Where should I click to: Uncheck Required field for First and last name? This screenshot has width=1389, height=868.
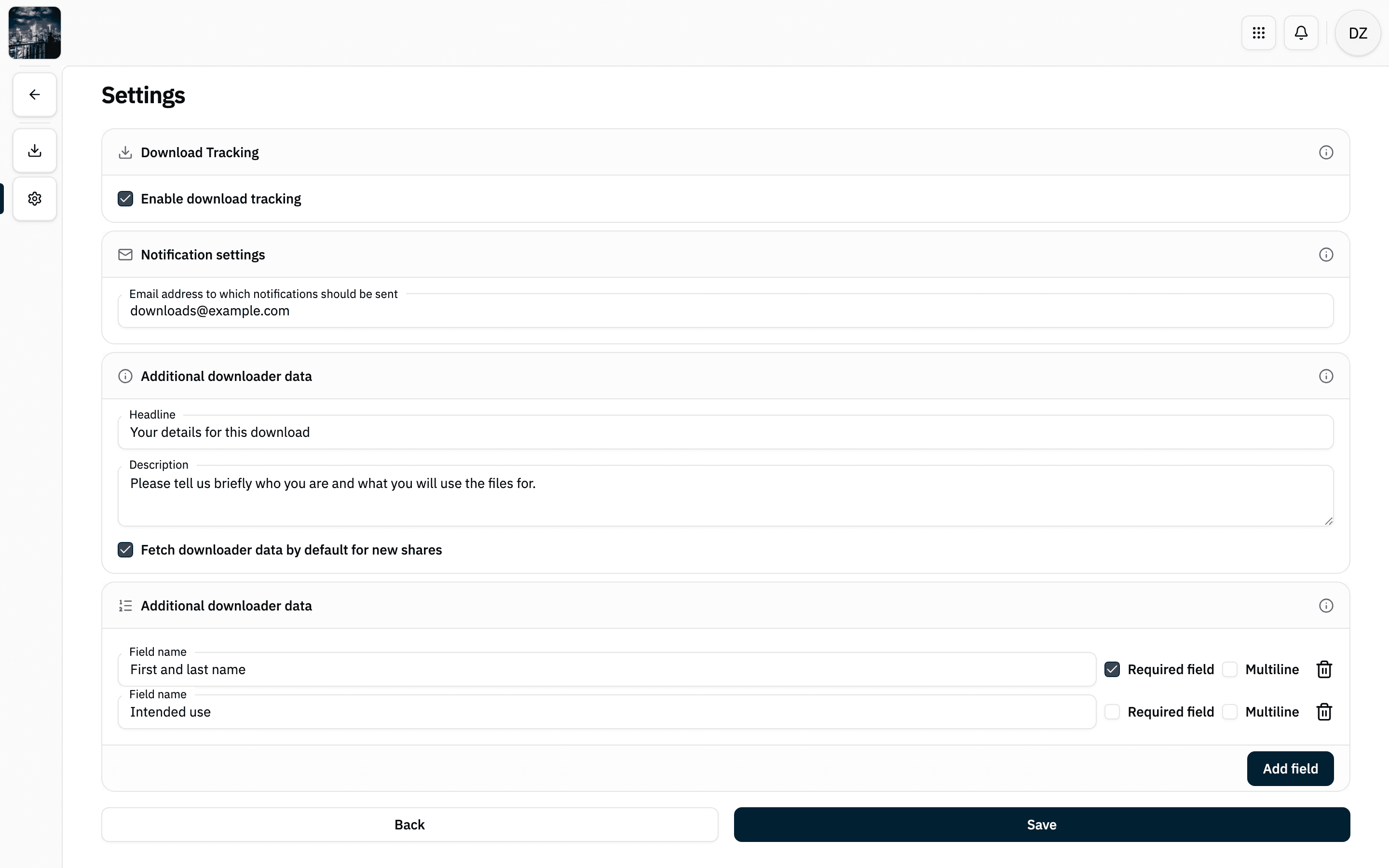click(1112, 669)
